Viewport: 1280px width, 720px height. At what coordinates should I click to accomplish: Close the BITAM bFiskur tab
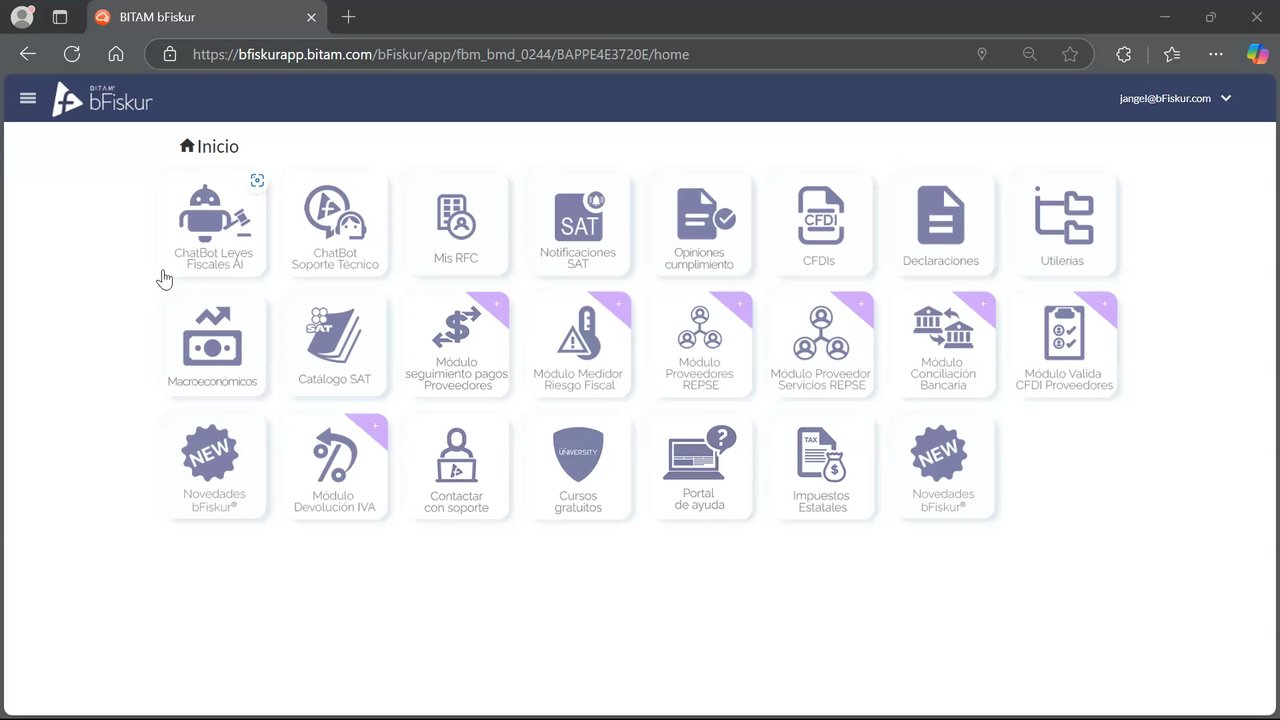(311, 17)
